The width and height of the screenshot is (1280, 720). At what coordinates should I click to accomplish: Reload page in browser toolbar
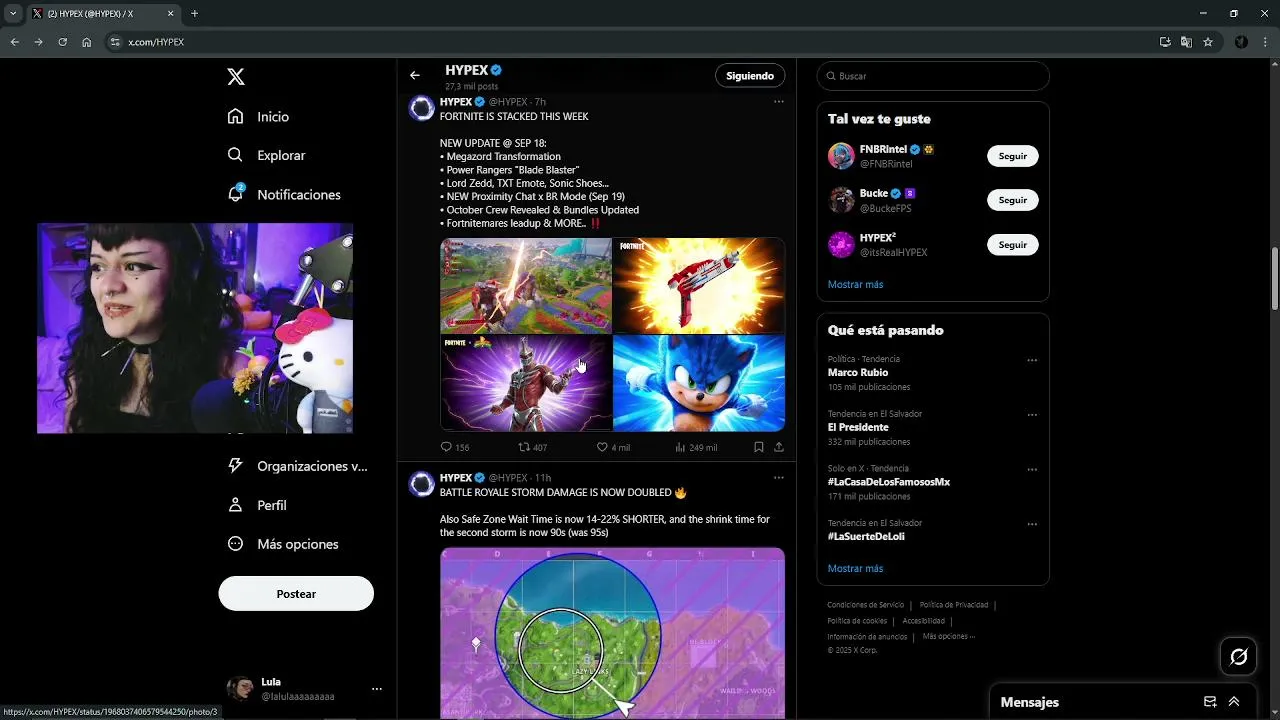[62, 42]
